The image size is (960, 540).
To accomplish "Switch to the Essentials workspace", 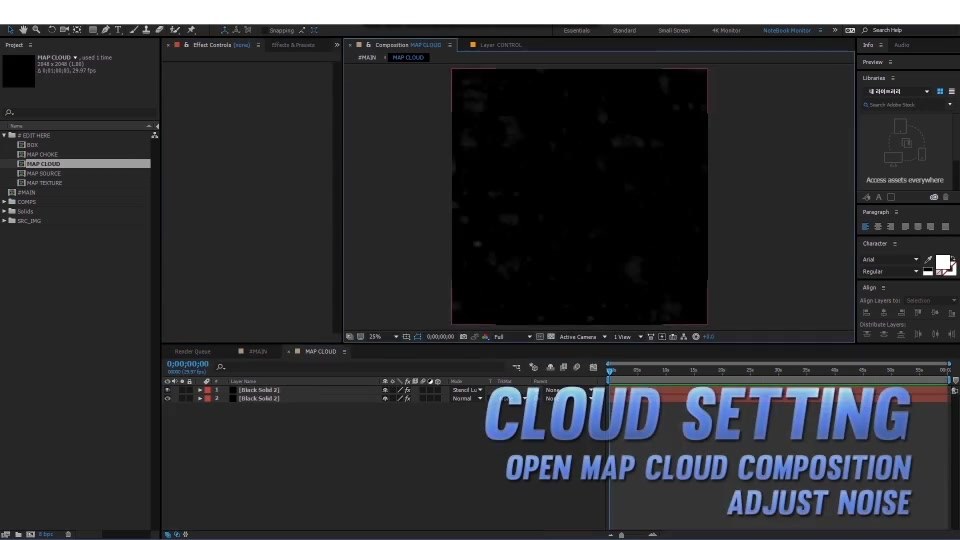I will pos(576,30).
